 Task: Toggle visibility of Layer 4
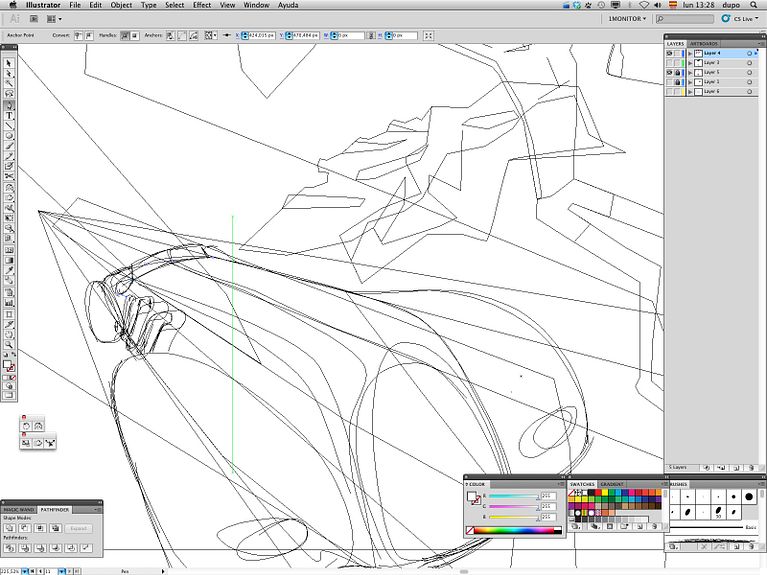[x=670, y=54]
